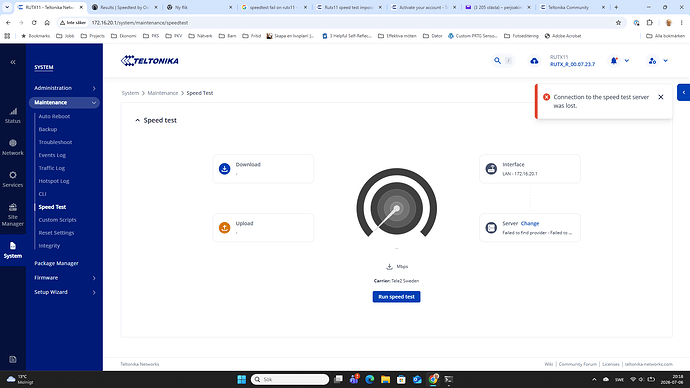Open Auto Reboot page
Screen dimensions: 690x388
pyautogui.click(x=54, y=117)
